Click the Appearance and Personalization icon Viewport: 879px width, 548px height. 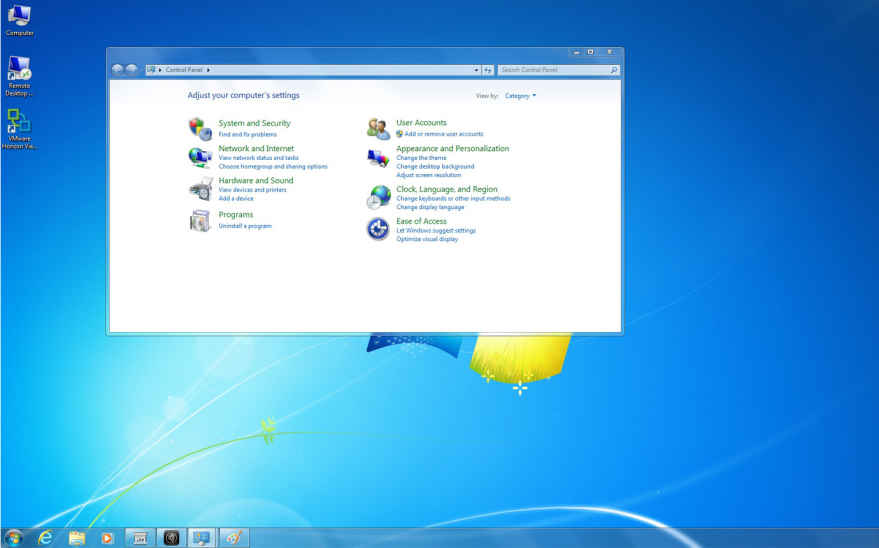pos(378,158)
